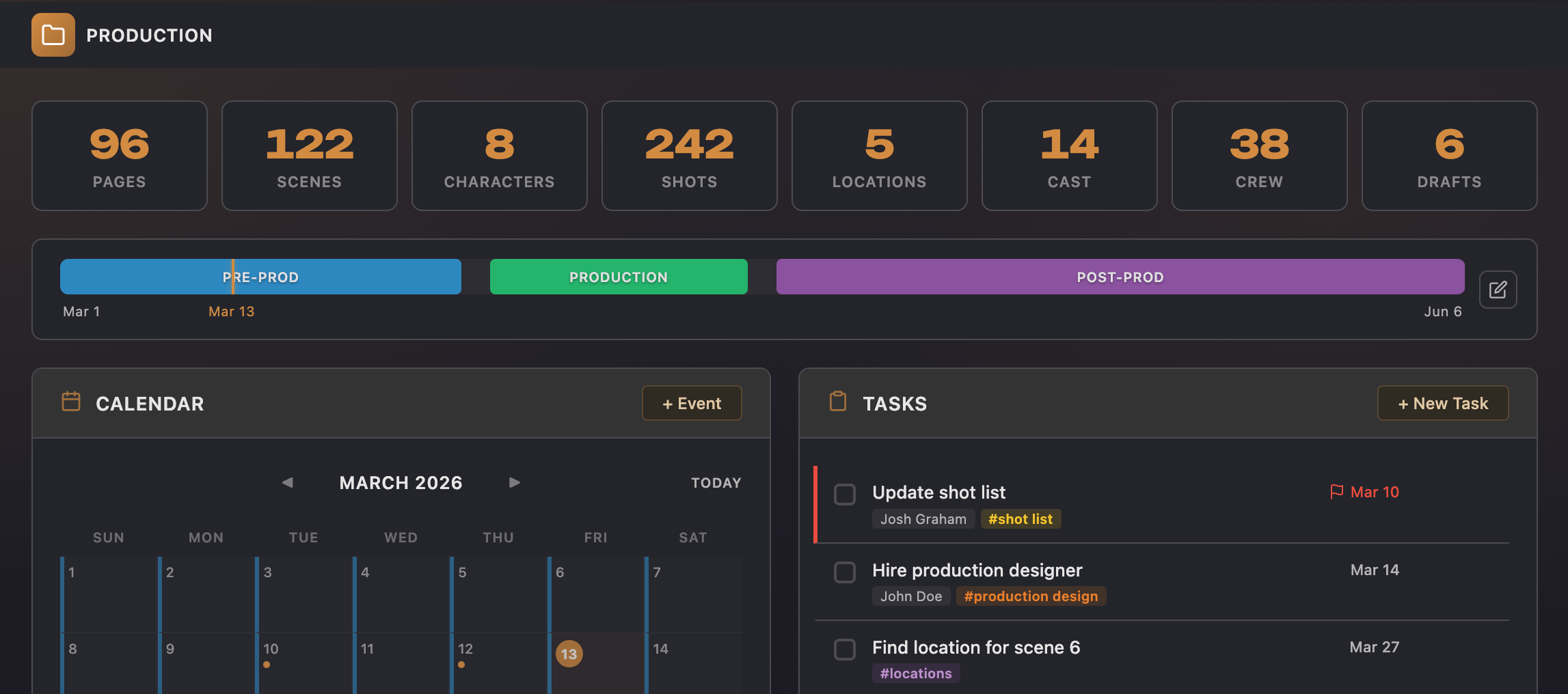Select the #production design tag
Screen dimensions: 1568x694
1031,596
